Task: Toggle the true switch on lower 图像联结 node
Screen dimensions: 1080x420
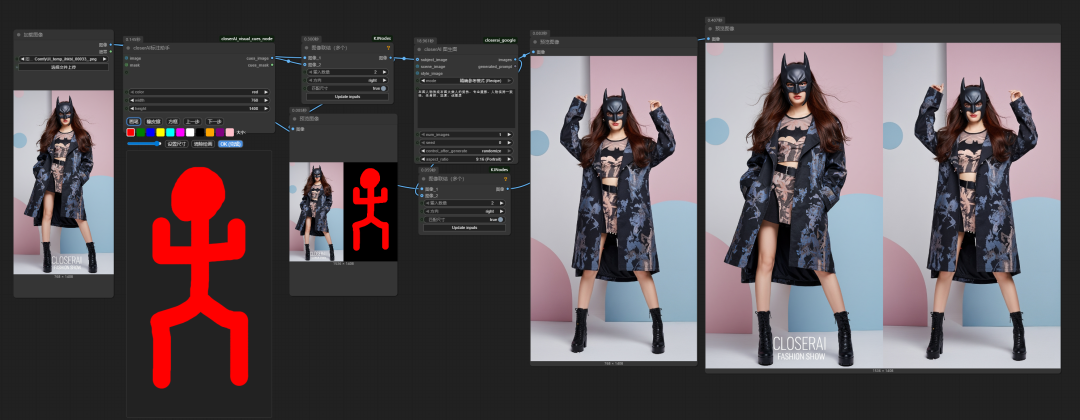Action: pyautogui.click(x=500, y=219)
